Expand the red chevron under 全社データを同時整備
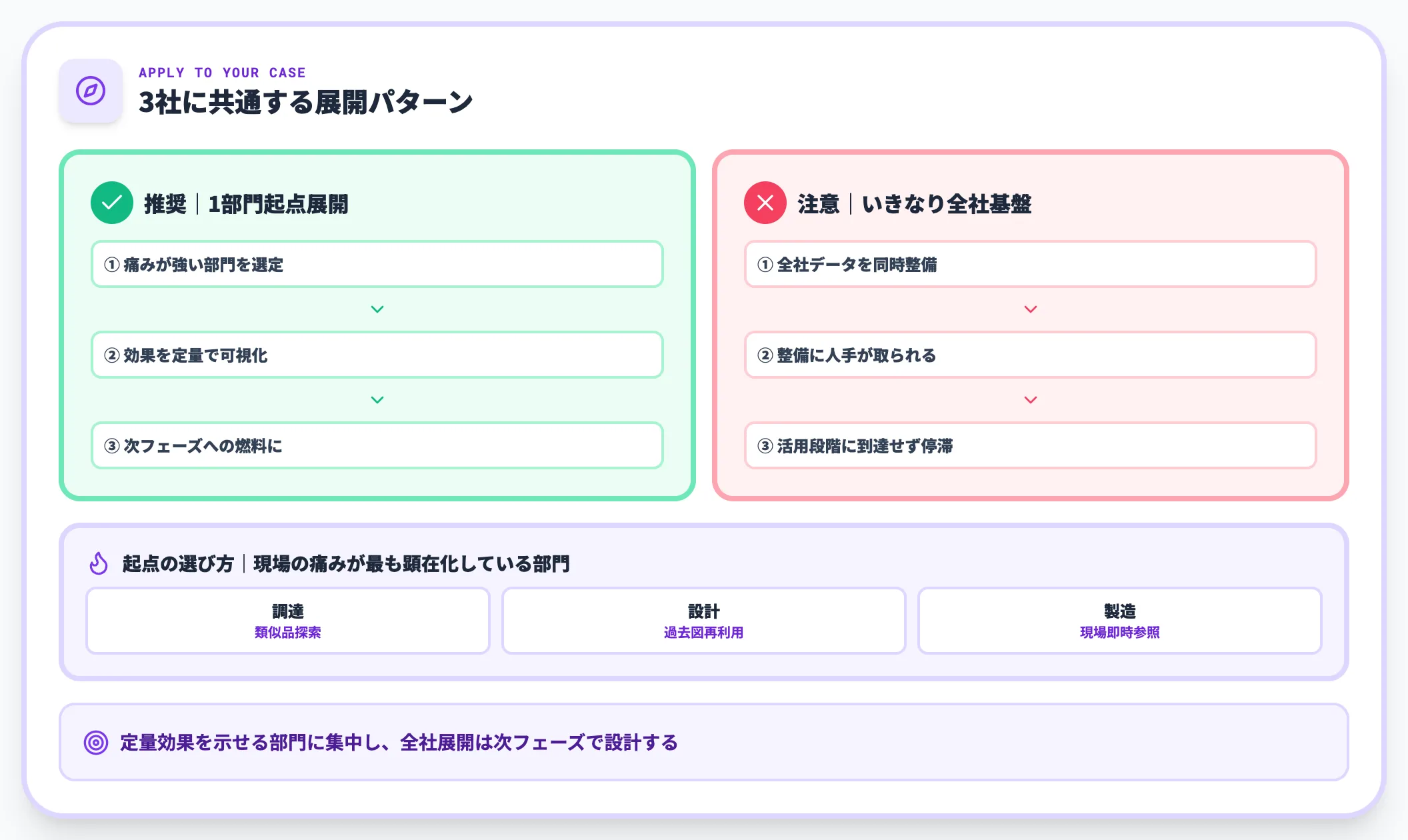The width and height of the screenshot is (1408, 840). 1031,309
